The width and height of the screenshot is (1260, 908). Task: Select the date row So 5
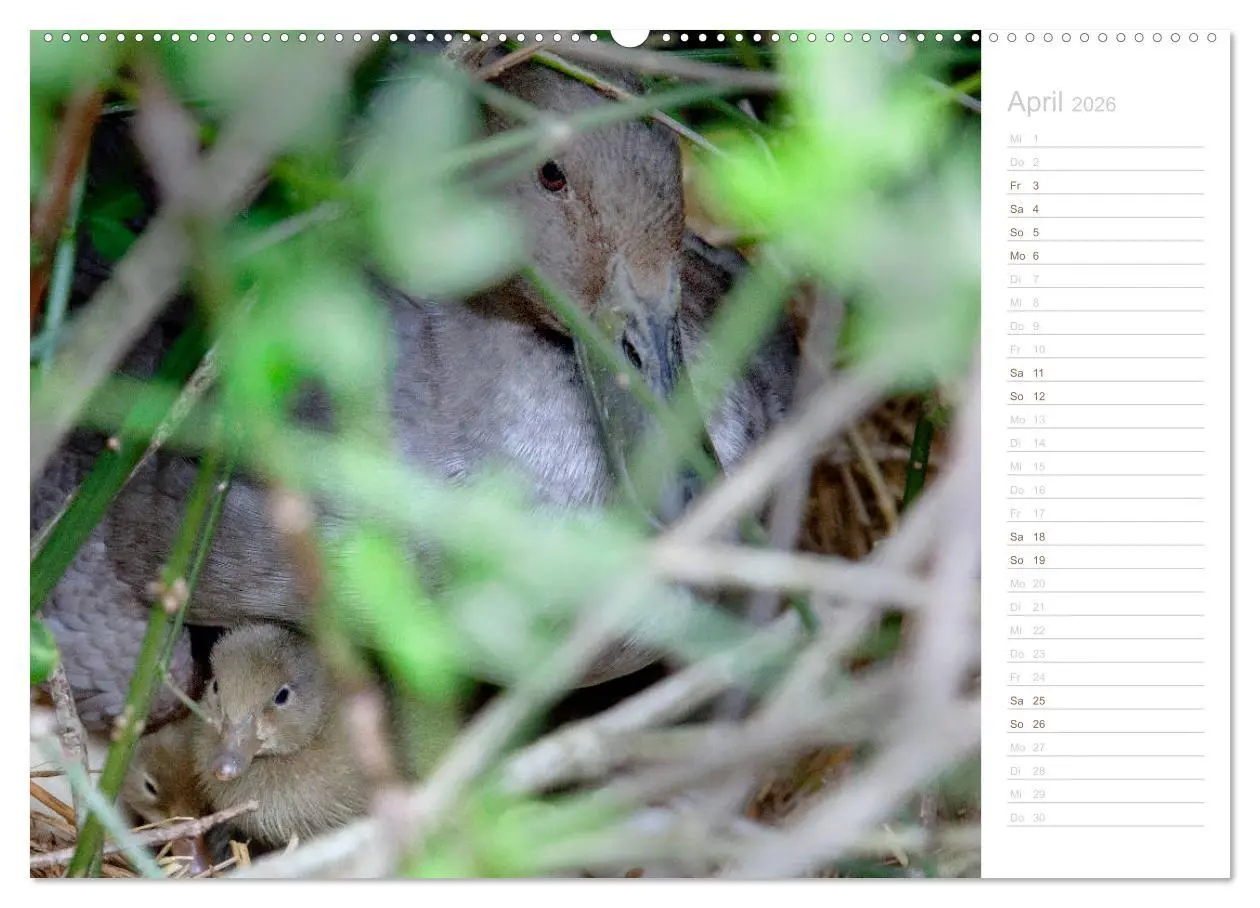[x=1105, y=232]
